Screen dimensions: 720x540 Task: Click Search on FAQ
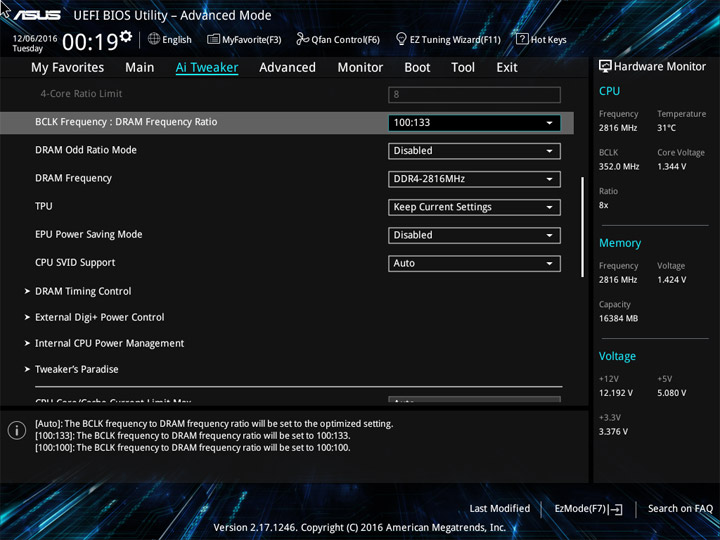tap(681, 508)
